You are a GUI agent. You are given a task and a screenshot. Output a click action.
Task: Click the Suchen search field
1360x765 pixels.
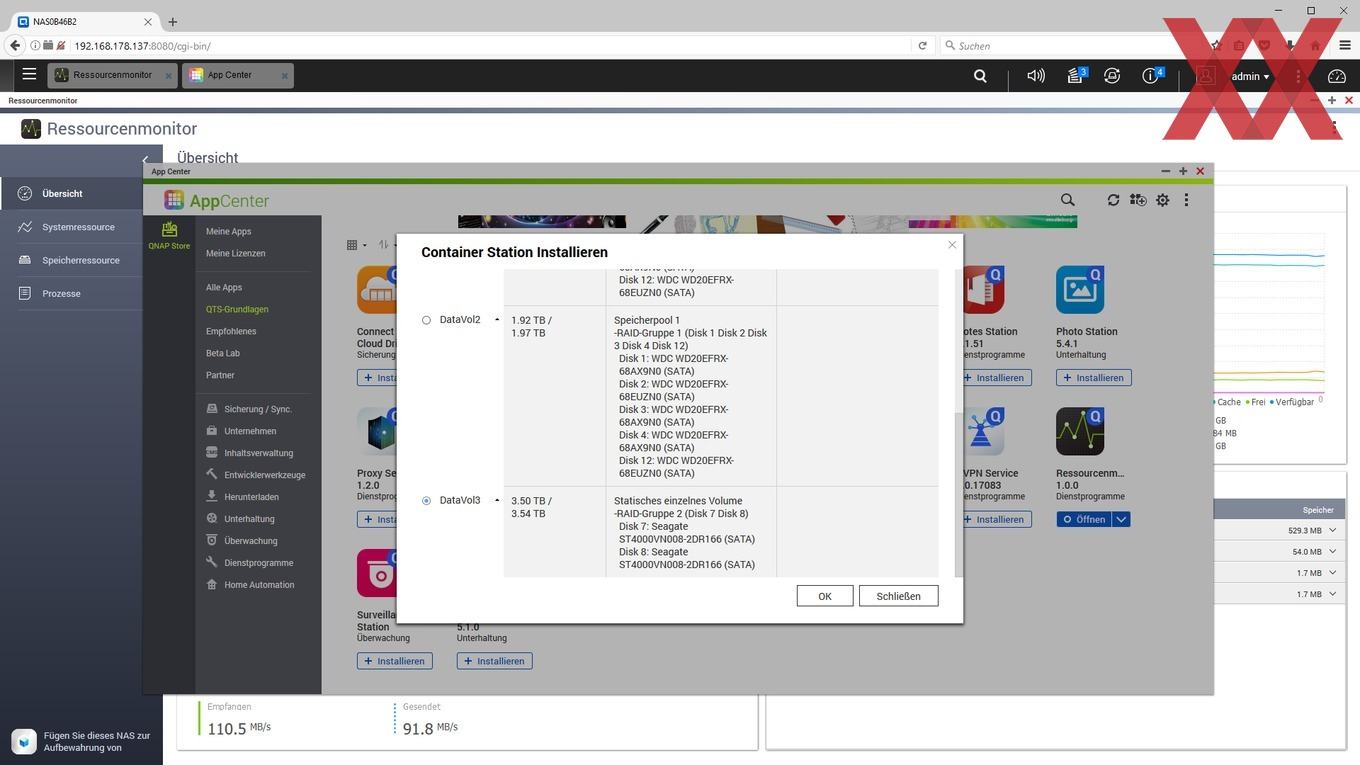(x=1070, y=45)
